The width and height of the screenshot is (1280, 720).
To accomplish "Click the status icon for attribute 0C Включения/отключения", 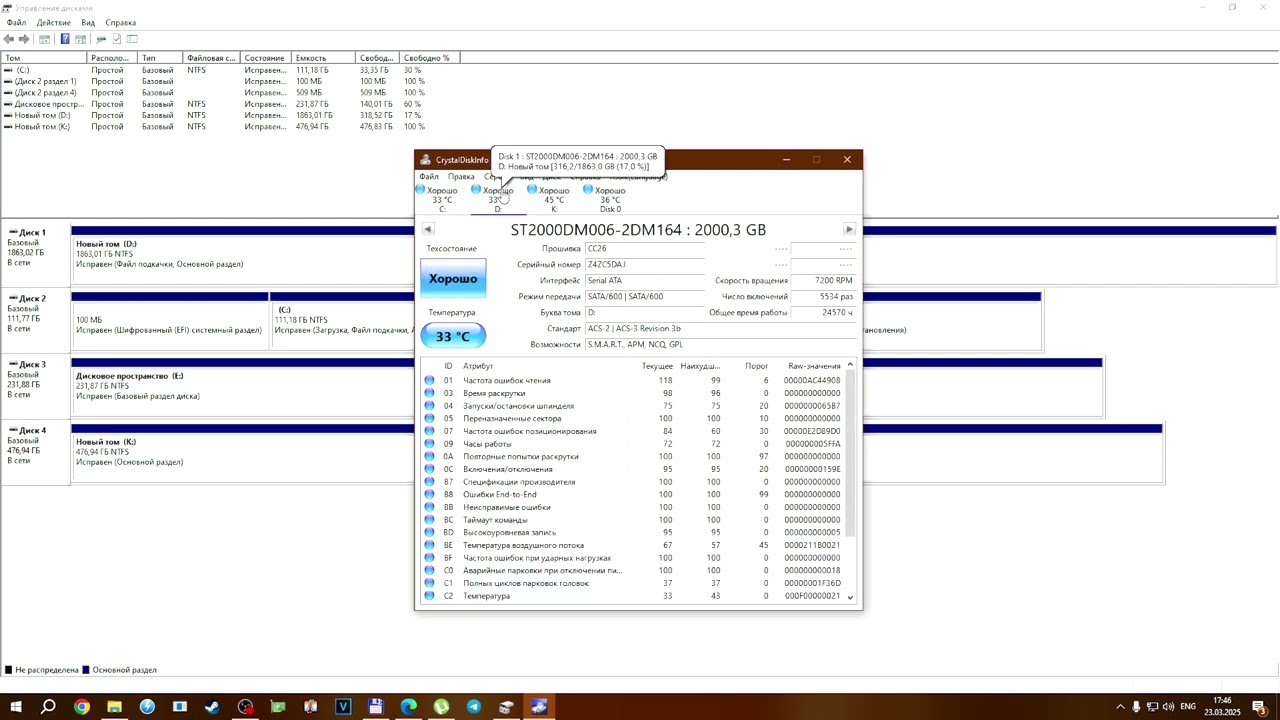I will [x=429, y=469].
